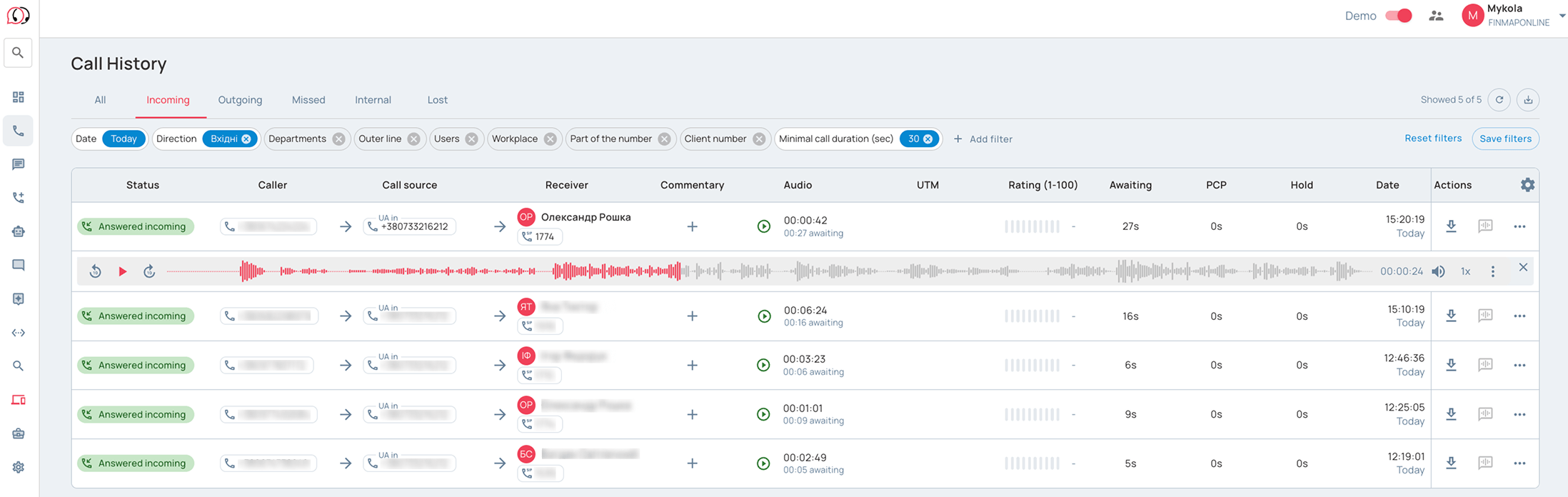Open table column settings gear
The width and height of the screenshot is (1568, 497).
(x=1527, y=185)
